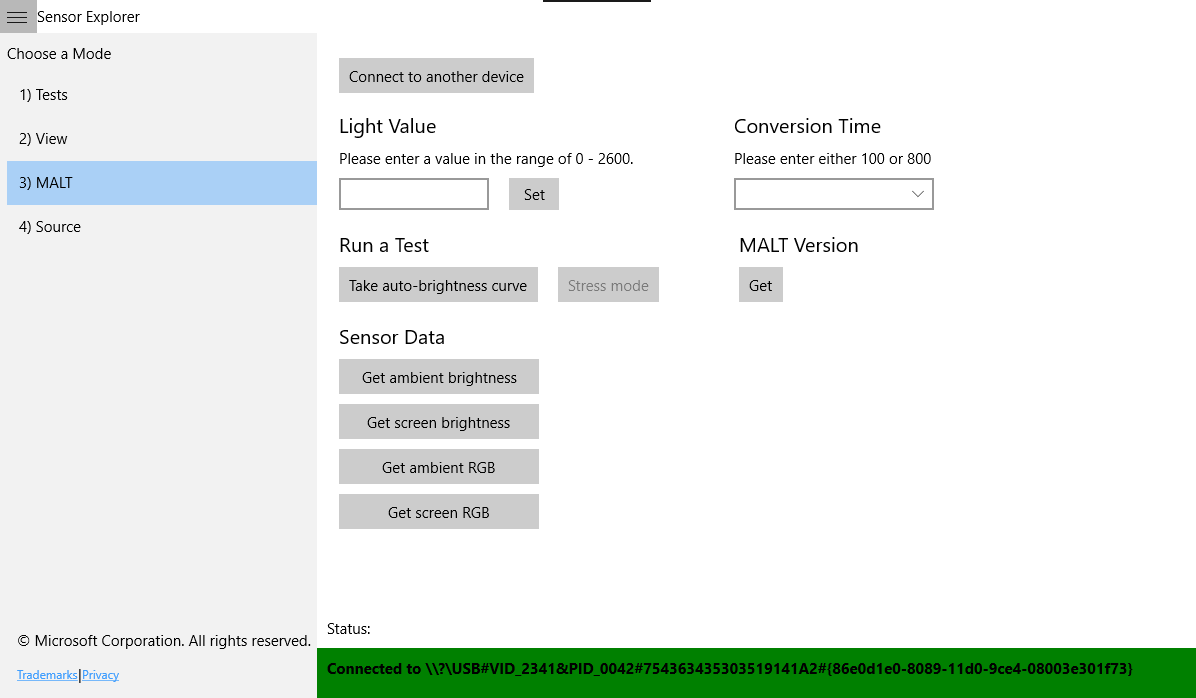Select the MALT mode item
Screen dimensions: 1196x698
click(x=160, y=183)
